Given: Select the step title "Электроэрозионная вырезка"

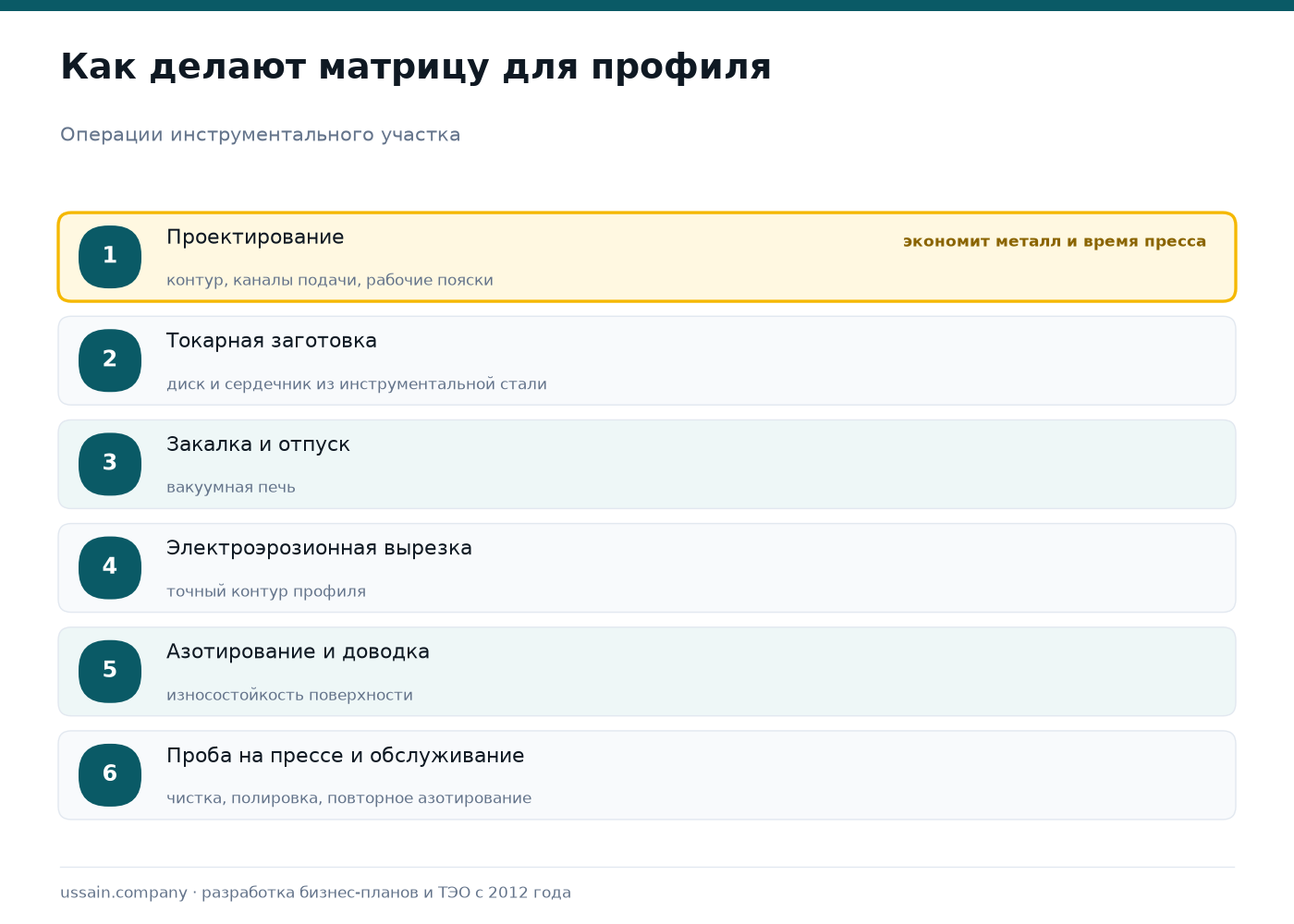Looking at the screenshot, I should (x=319, y=548).
